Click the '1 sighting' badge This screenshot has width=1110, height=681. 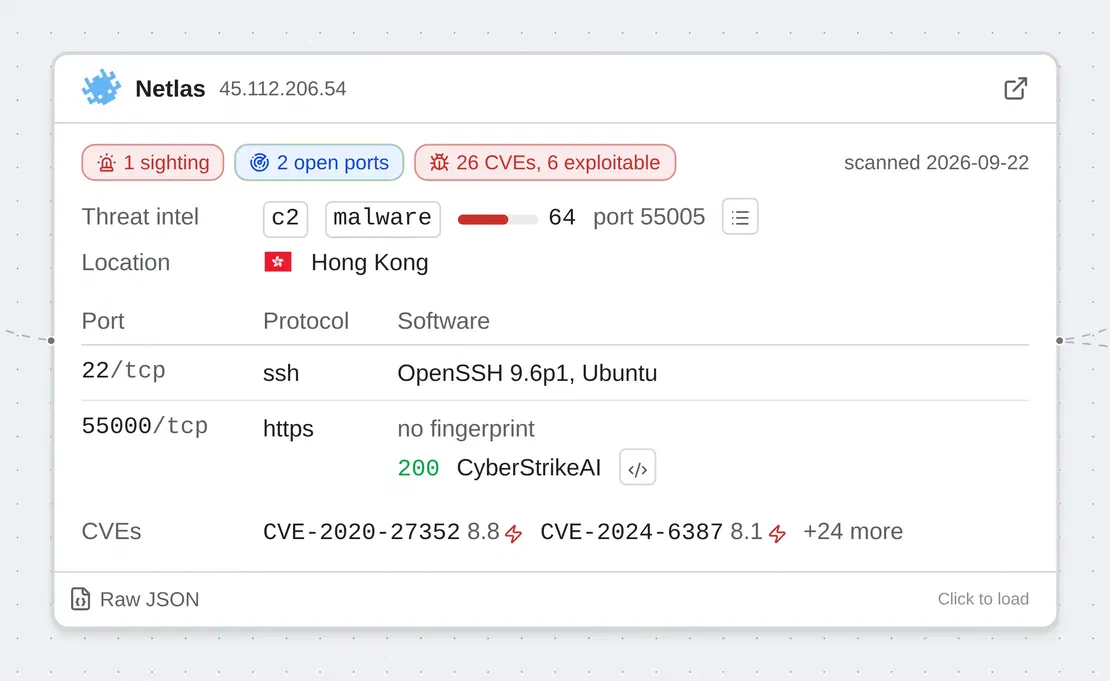pos(153,162)
